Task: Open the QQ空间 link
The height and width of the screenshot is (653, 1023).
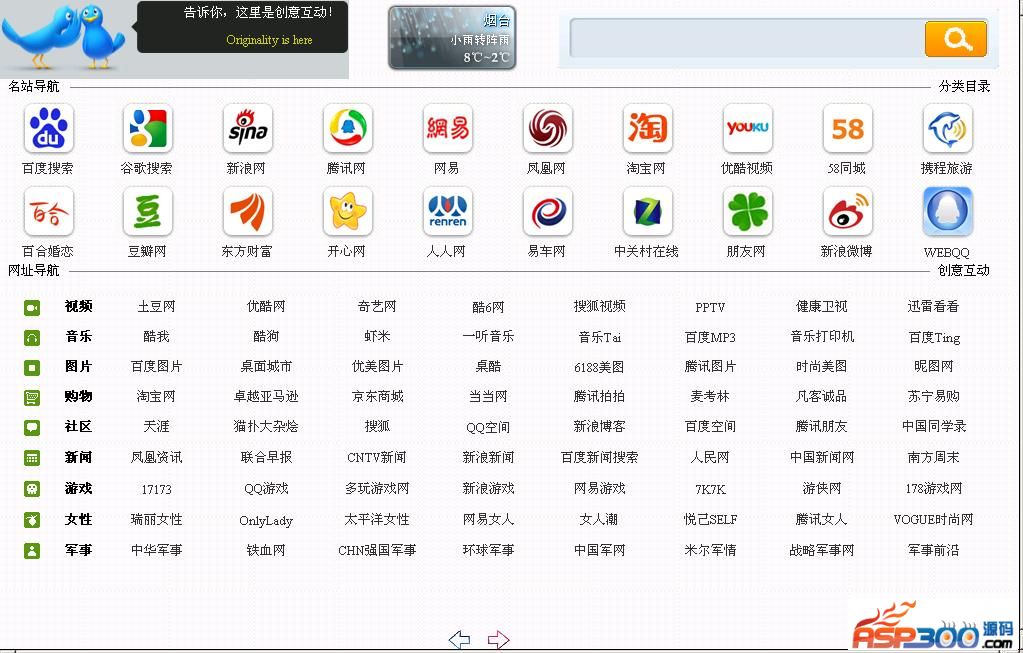Action: coord(488,427)
